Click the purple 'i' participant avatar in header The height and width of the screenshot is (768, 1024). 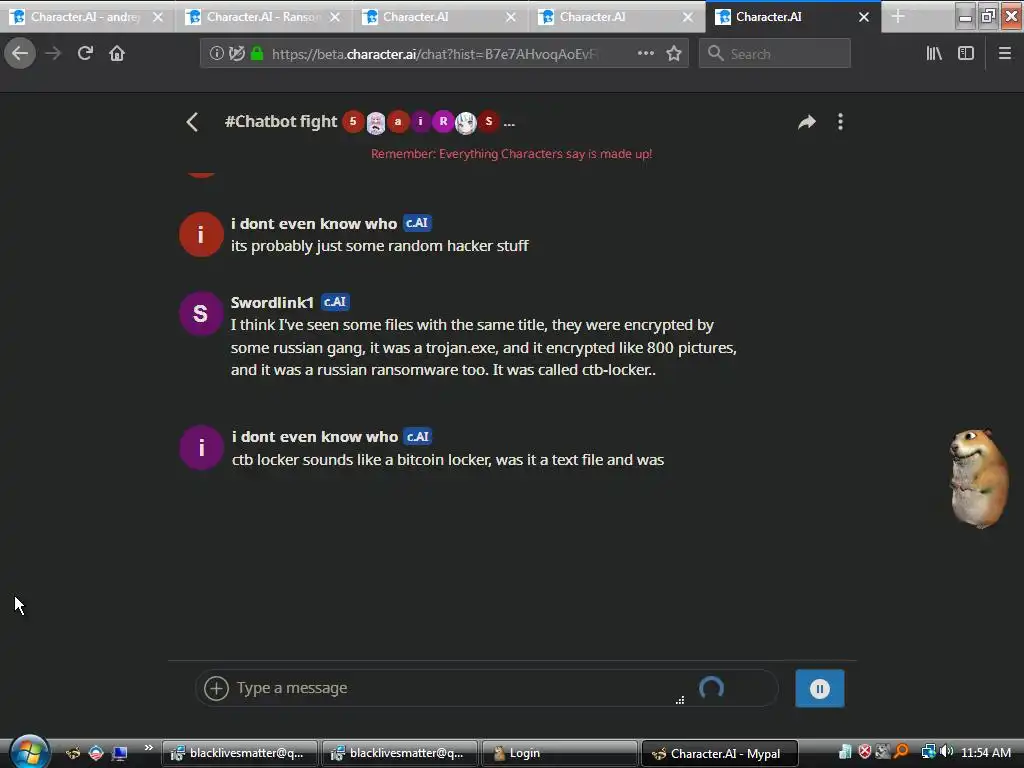click(421, 121)
